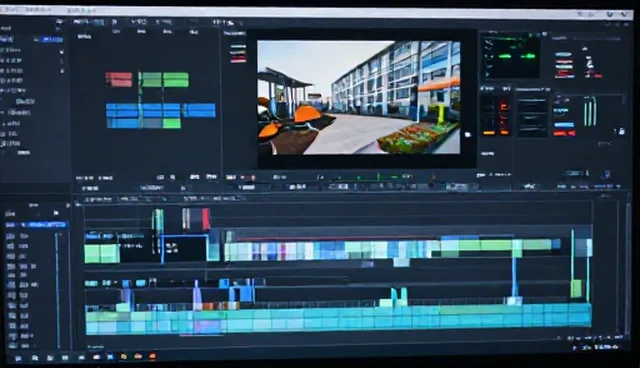Screen dimensions: 640x368
Task: Select the lone green clip near timeline right end
Action: (576, 288)
